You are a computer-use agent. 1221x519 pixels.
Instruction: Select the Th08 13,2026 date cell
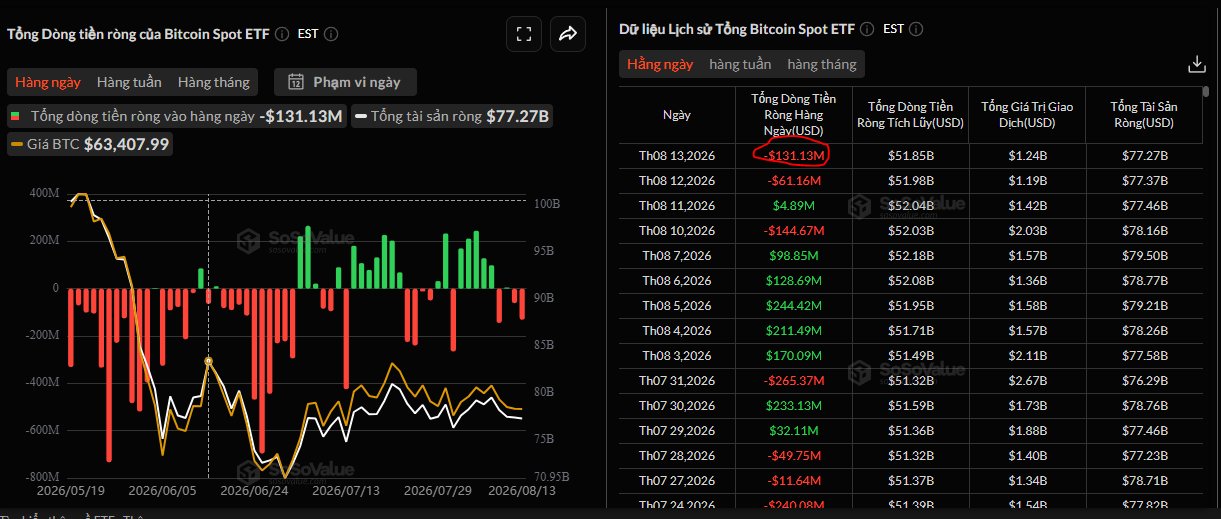(677, 156)
